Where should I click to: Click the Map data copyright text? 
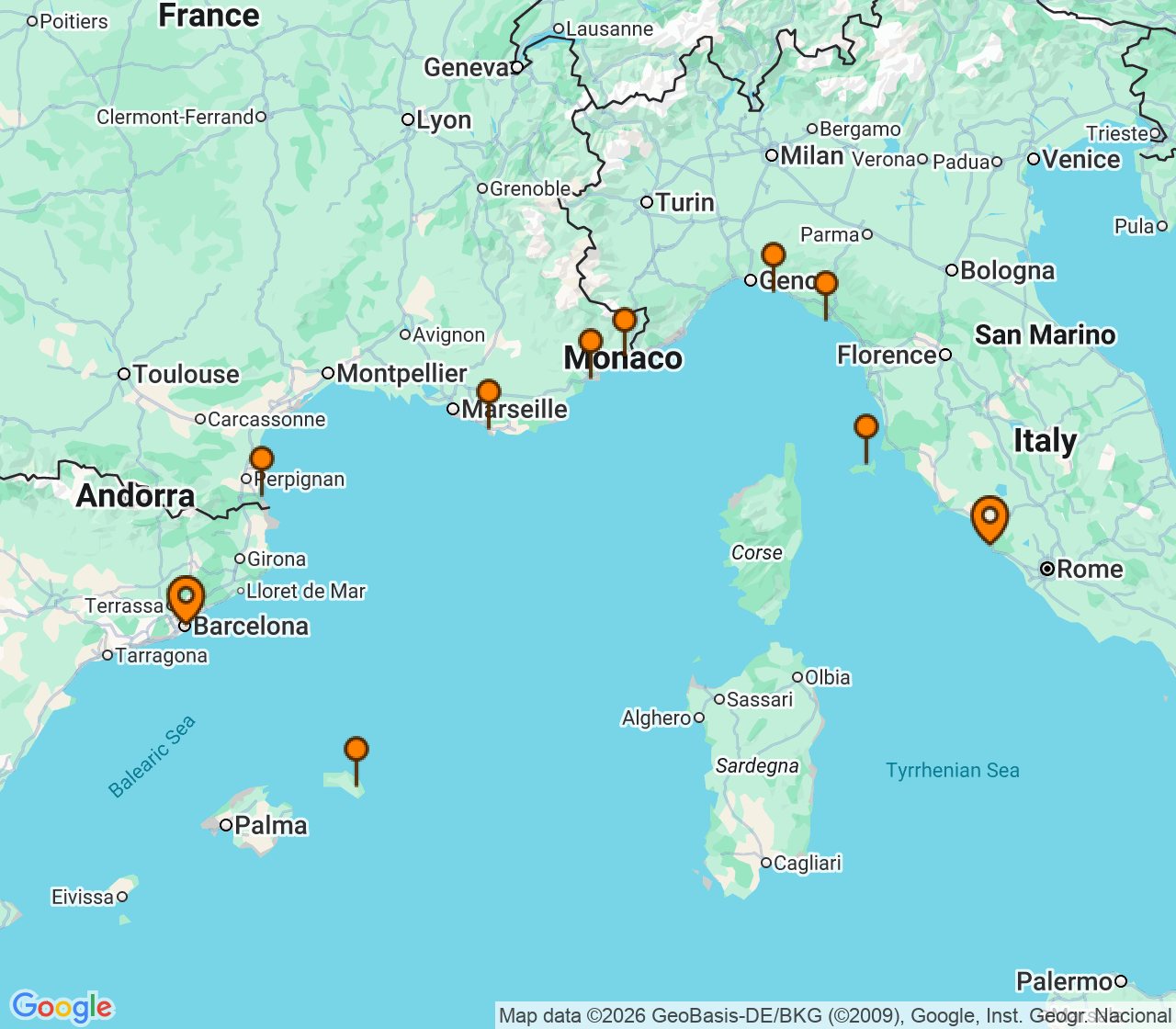point(835,1015)
